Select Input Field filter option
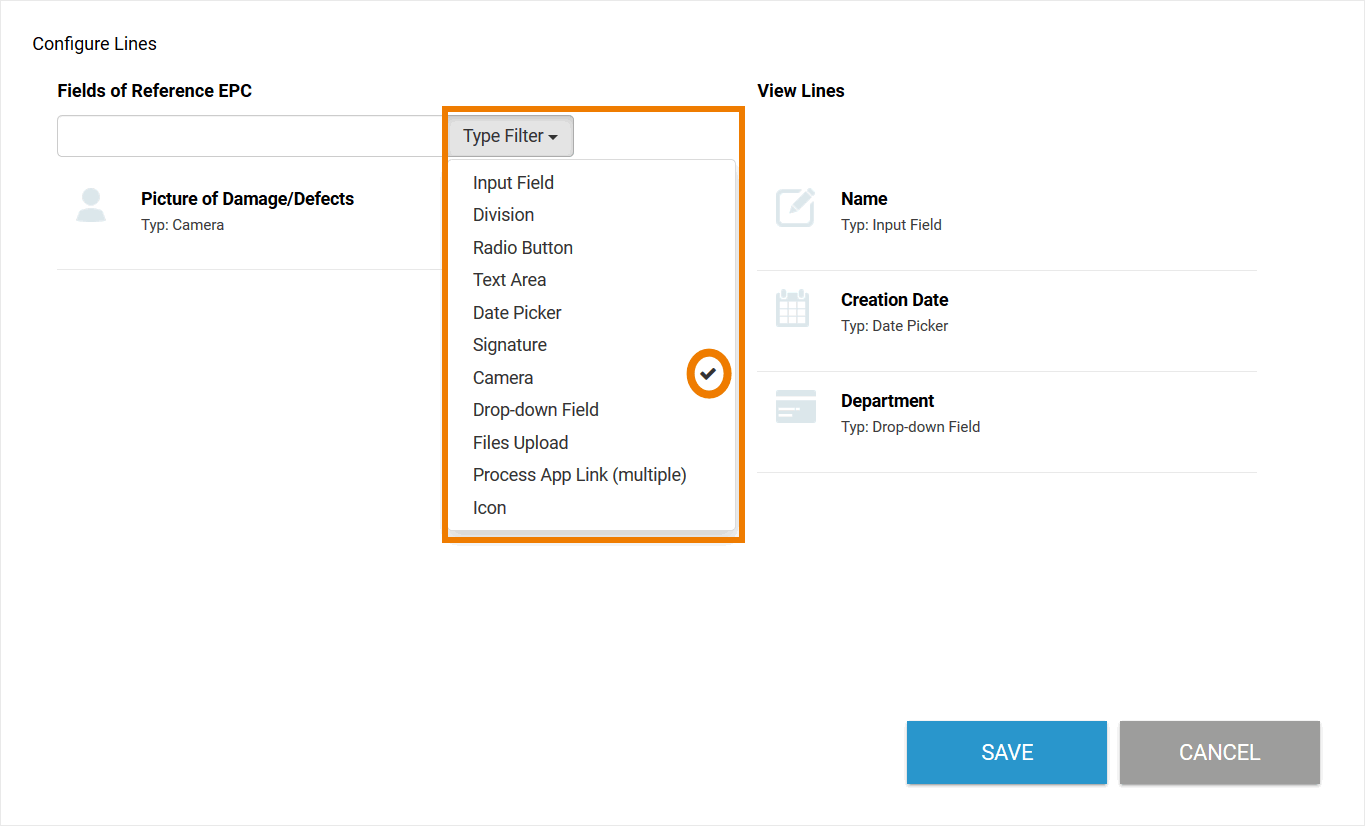 coord(513,183)
